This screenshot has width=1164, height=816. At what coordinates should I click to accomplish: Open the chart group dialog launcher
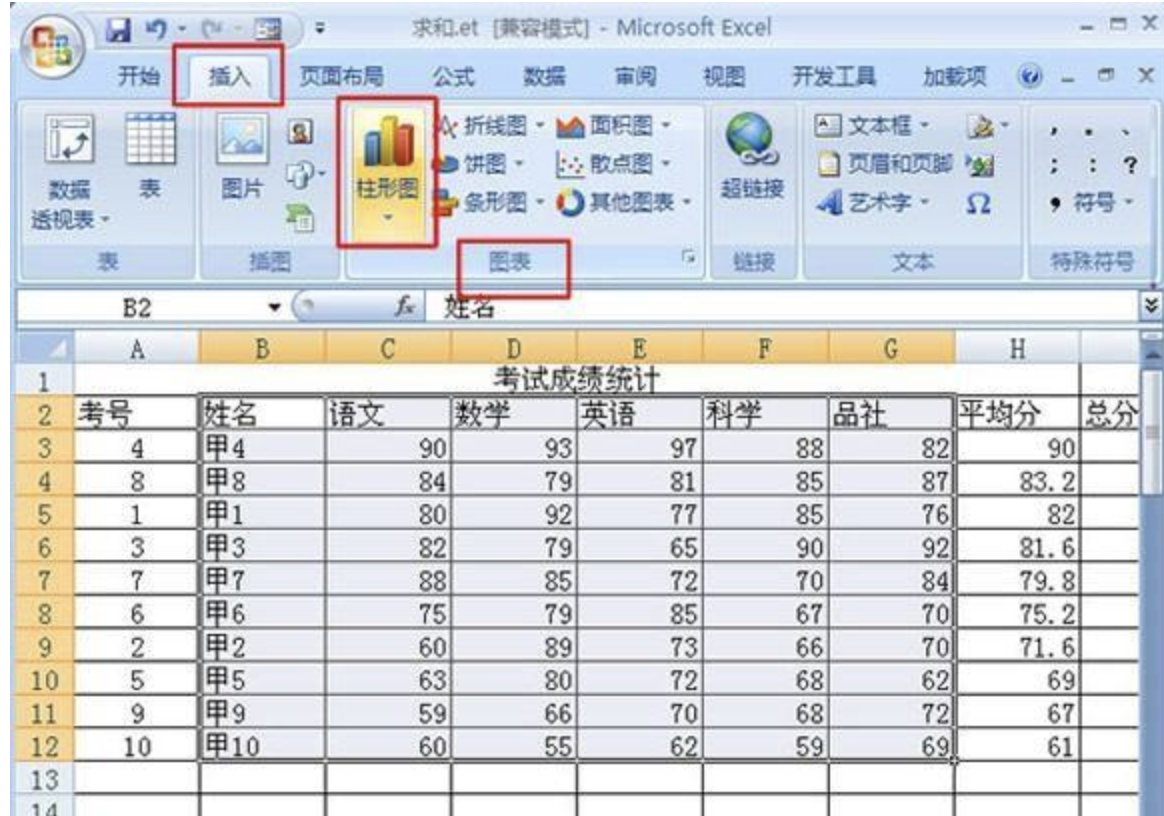click(689, 258)
